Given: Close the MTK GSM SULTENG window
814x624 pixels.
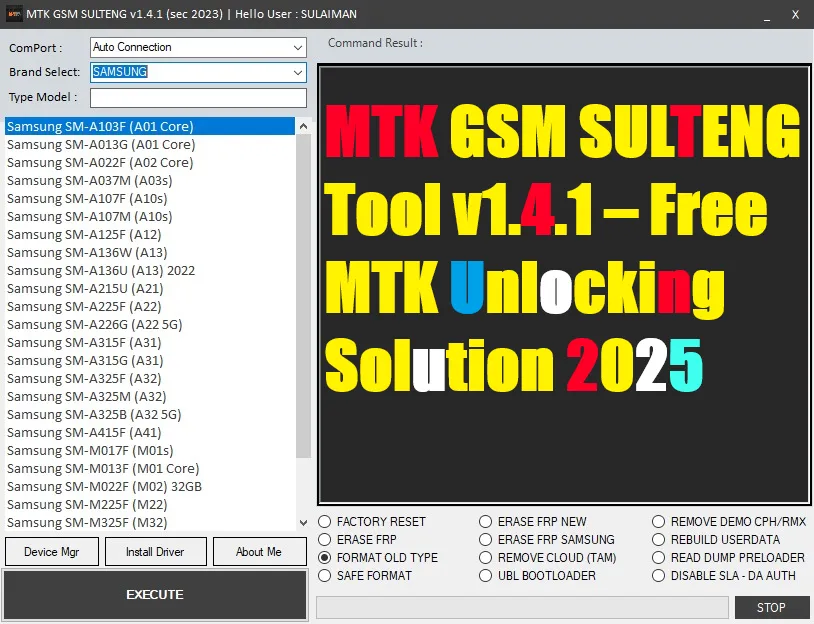Looking at the screenshot, I should pyautogui.click(x=795, y=15).
